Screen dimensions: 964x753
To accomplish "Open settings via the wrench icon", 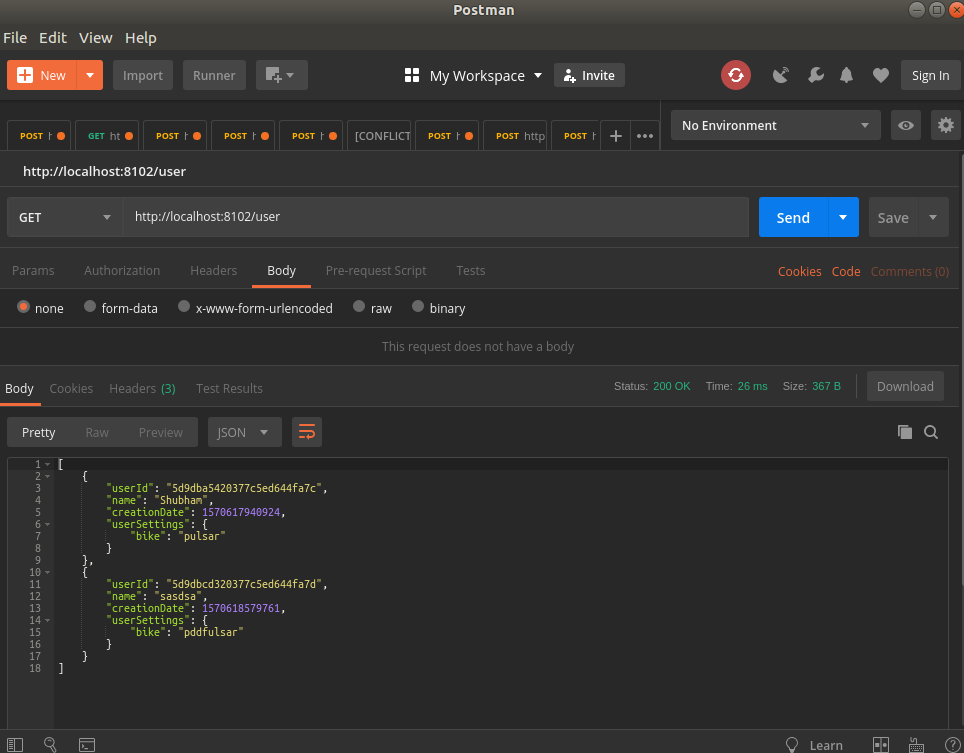I will pyautogui.click(x=814, y=75).
